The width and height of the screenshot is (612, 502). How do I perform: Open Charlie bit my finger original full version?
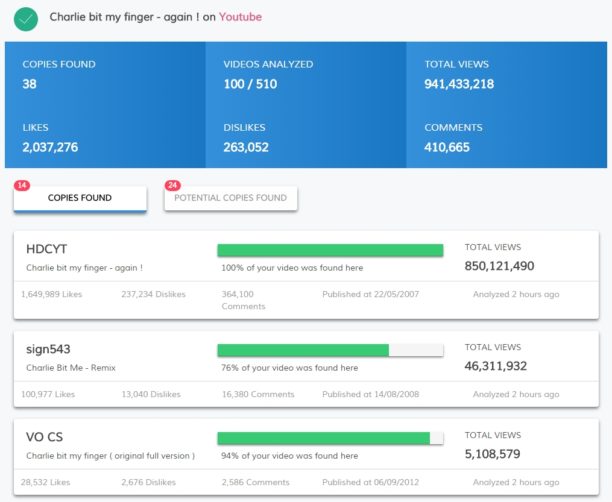coord(110,456)
